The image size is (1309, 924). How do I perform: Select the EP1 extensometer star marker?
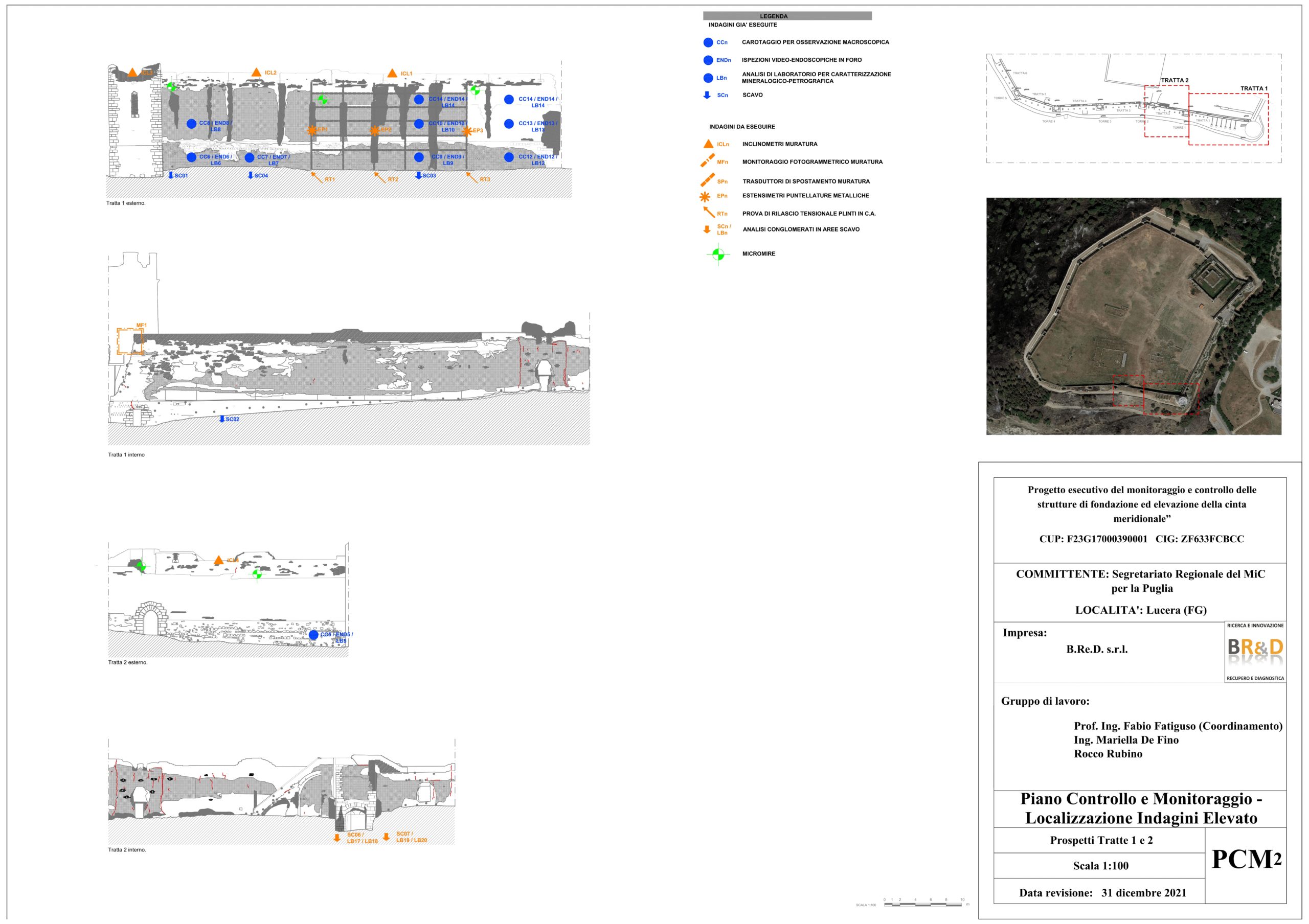pos(312,130)
